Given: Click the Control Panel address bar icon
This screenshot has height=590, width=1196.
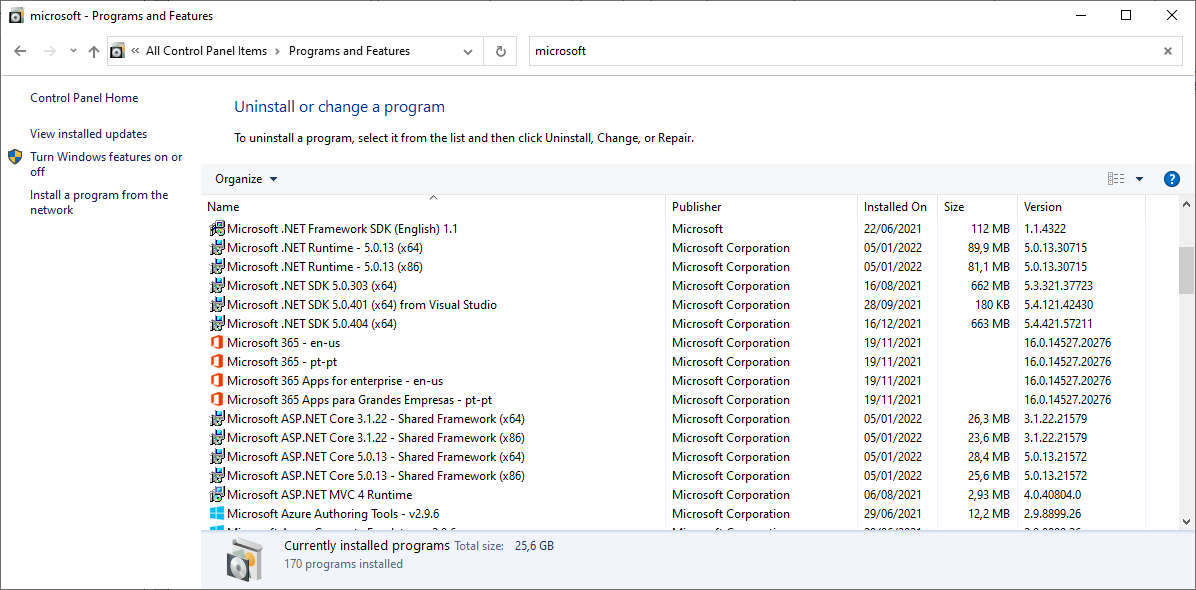Looking at the screenshot, I should click(x=117, y=51).
